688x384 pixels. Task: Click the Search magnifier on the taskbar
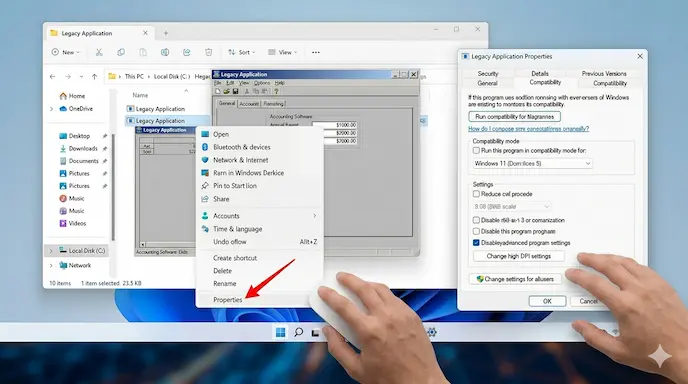[x=298, y=332]
